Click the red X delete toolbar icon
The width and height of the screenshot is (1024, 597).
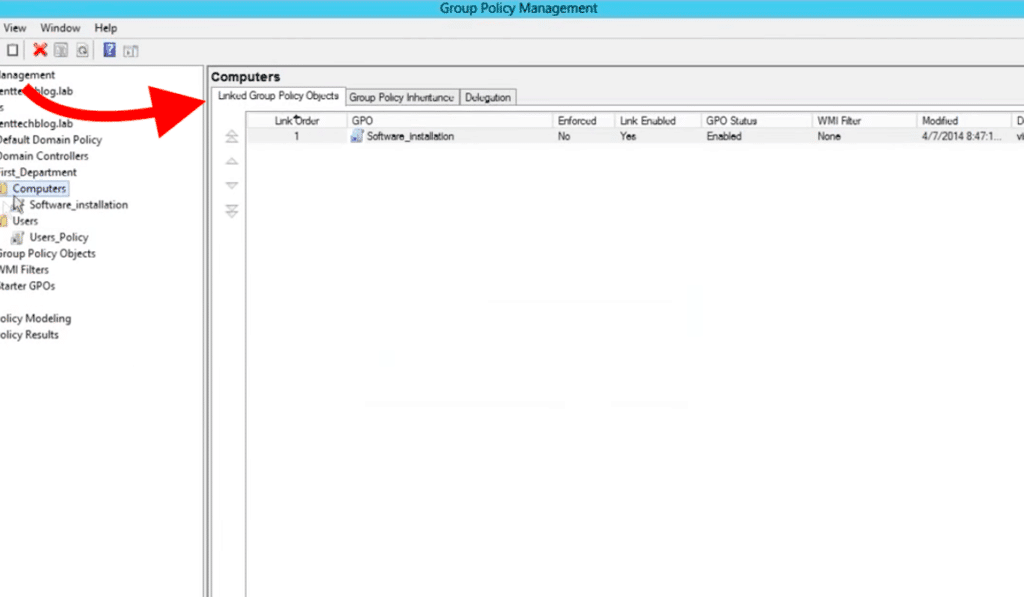click(x=40, y=50)
